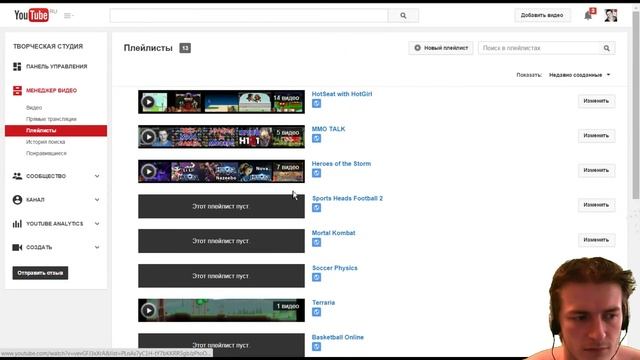
Task: Click the Video Manager icon in sidebar
Action: pyautogui.click(x=17, y=91)
